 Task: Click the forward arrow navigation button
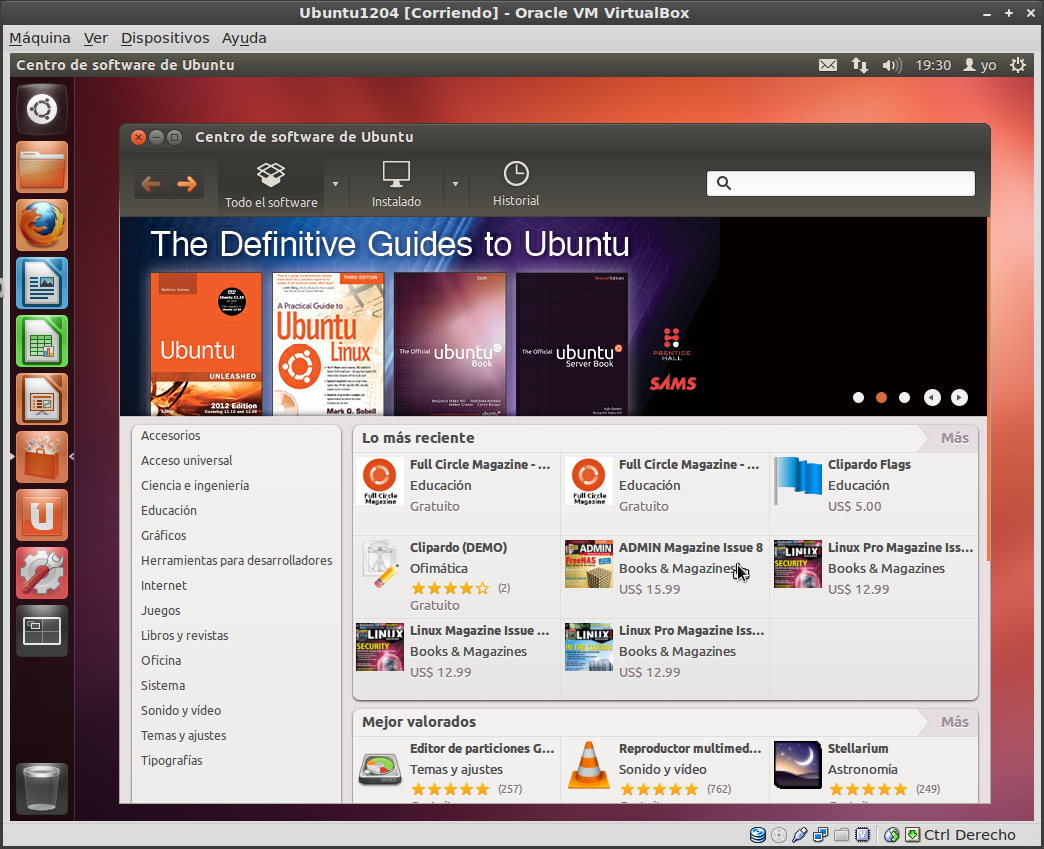click(x=186, y=184)
